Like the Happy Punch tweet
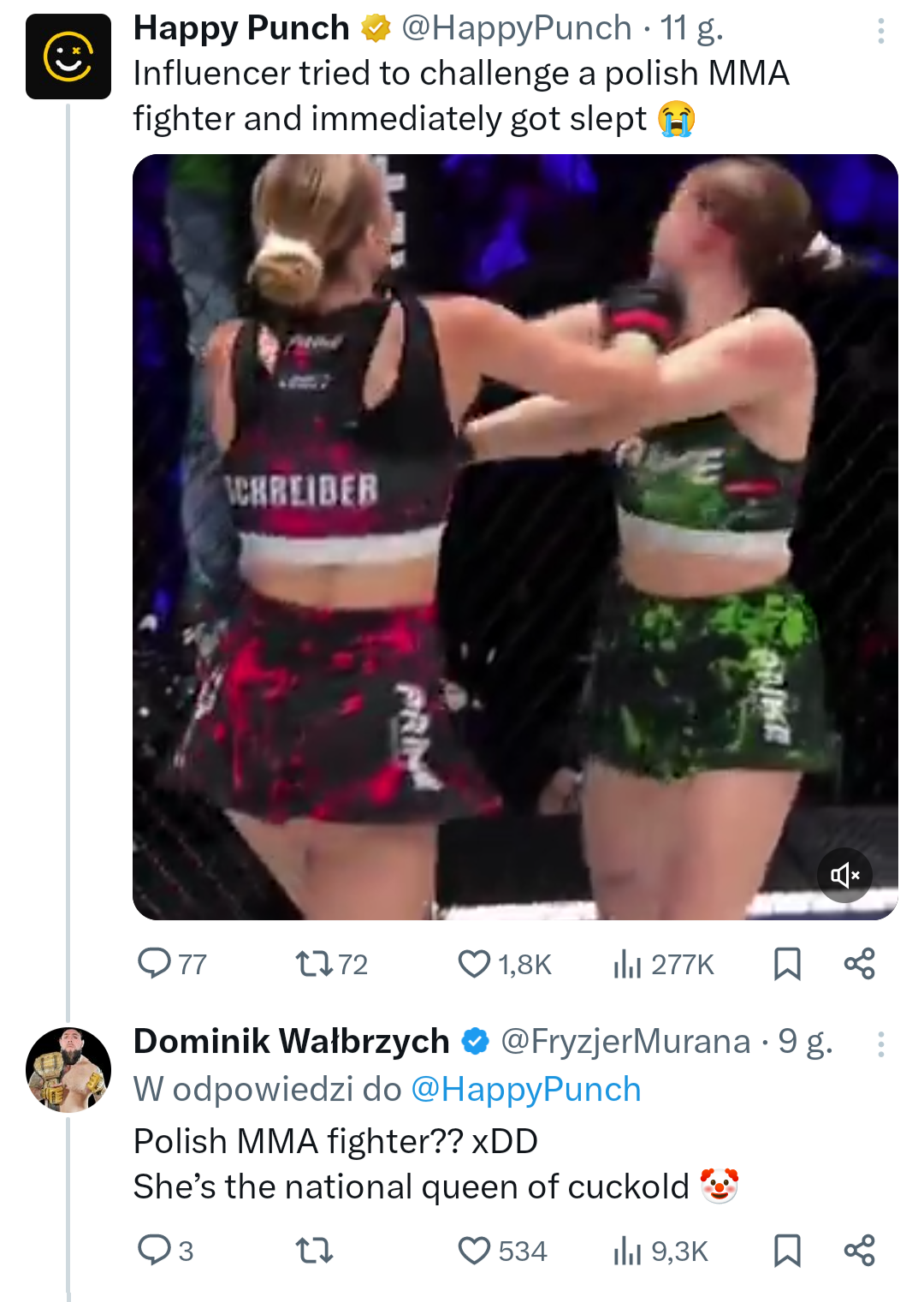This screenshot has height=1302, width=924. [475, 964]
